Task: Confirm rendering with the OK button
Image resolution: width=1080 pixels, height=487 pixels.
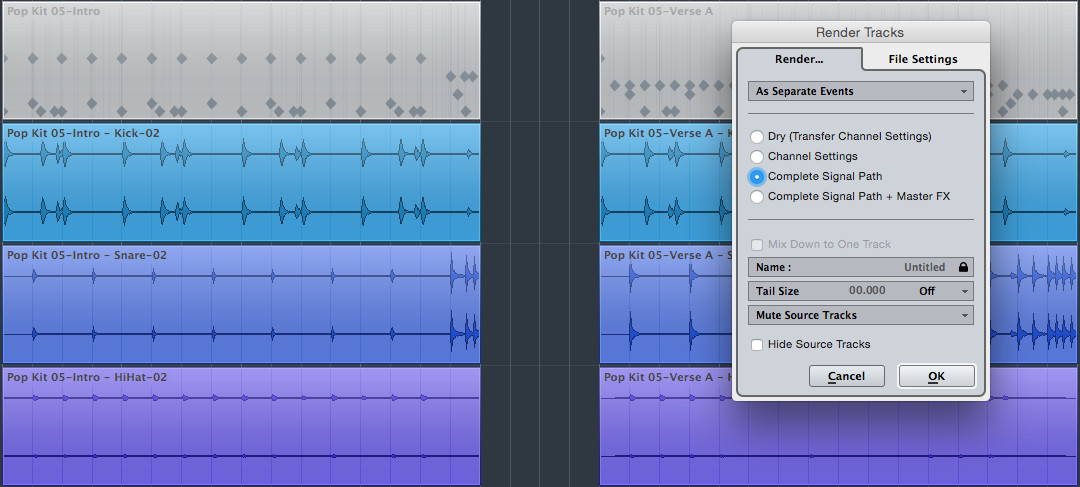Action: tap(936, 376)
